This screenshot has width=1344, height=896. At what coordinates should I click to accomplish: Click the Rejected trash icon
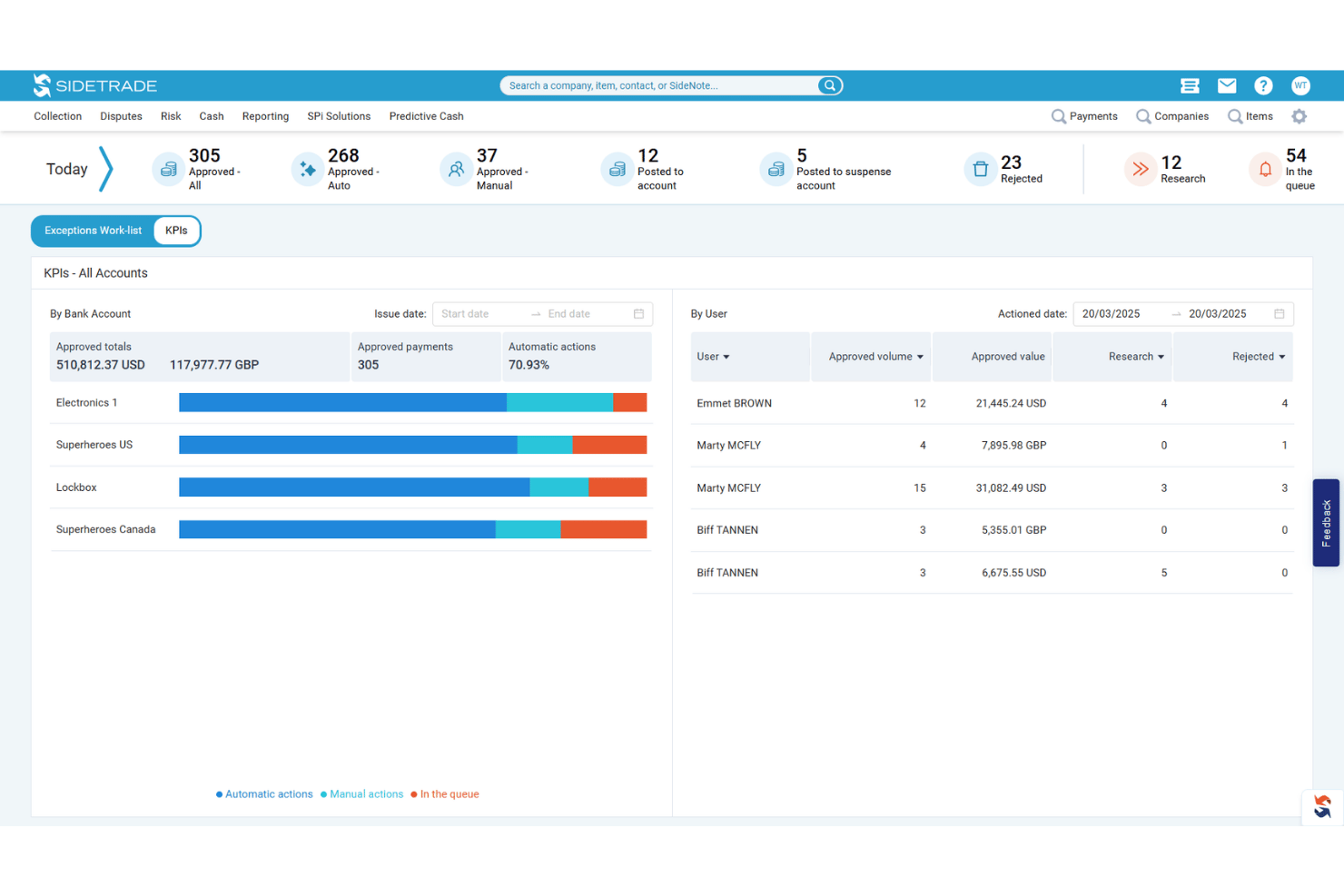(981, 170)
